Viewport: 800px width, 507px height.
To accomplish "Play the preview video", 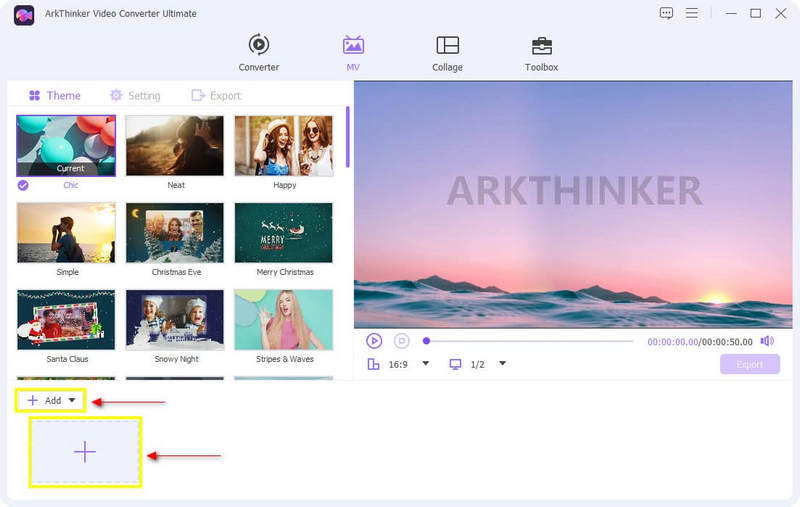I will pos(374,341).
